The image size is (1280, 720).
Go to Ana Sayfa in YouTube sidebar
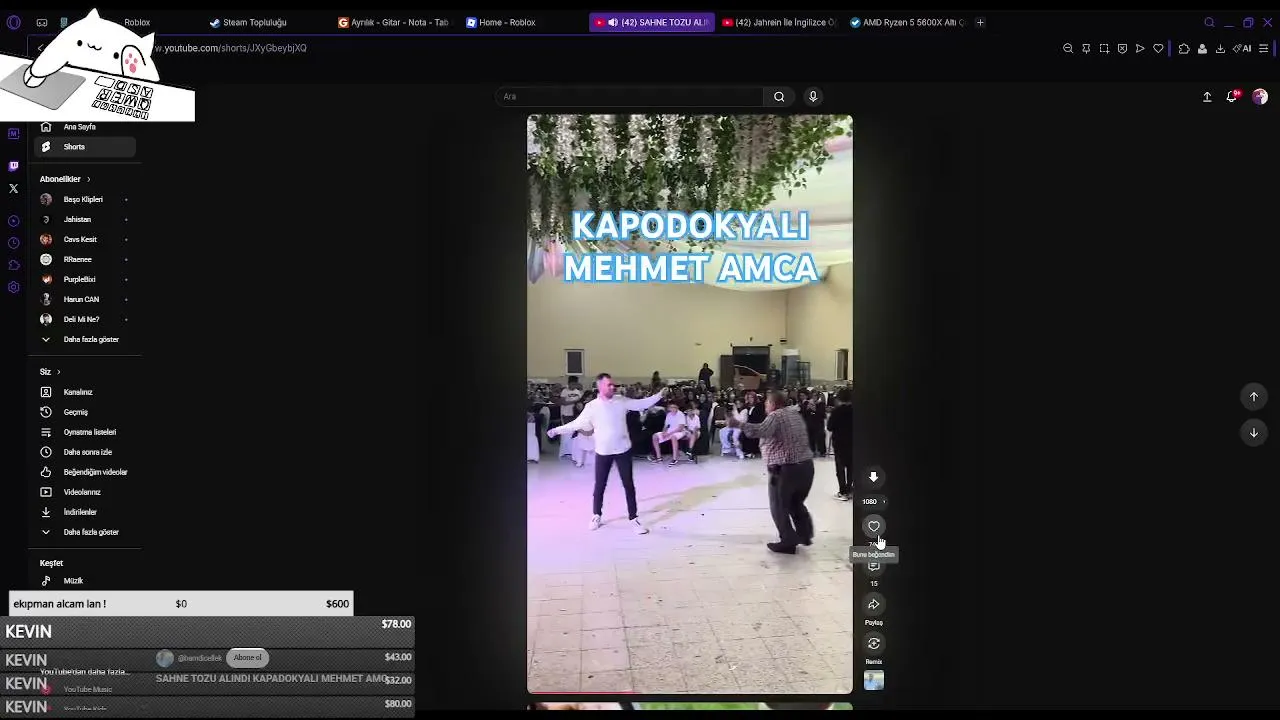click(85, 127)
